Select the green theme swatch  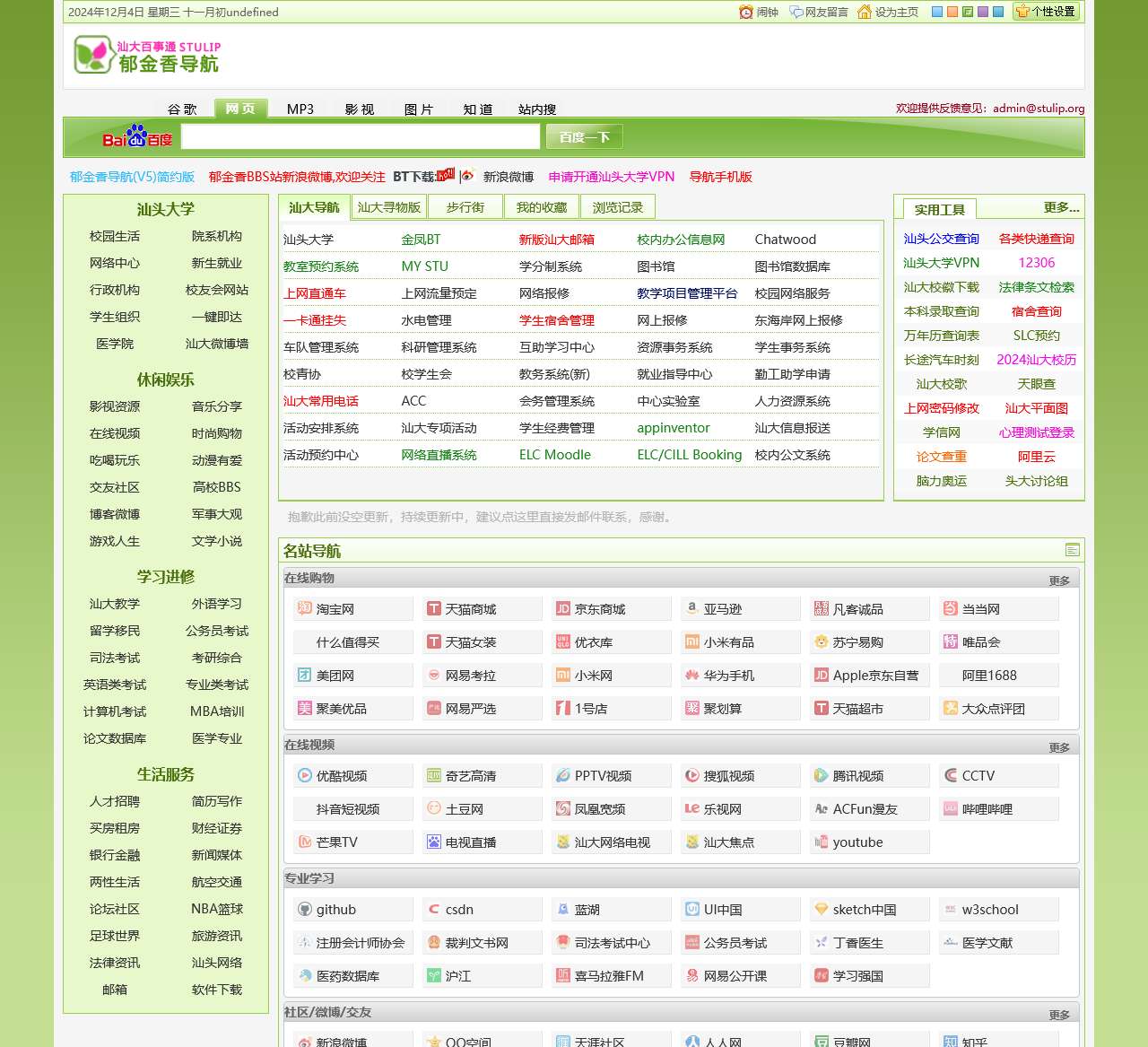968,12
